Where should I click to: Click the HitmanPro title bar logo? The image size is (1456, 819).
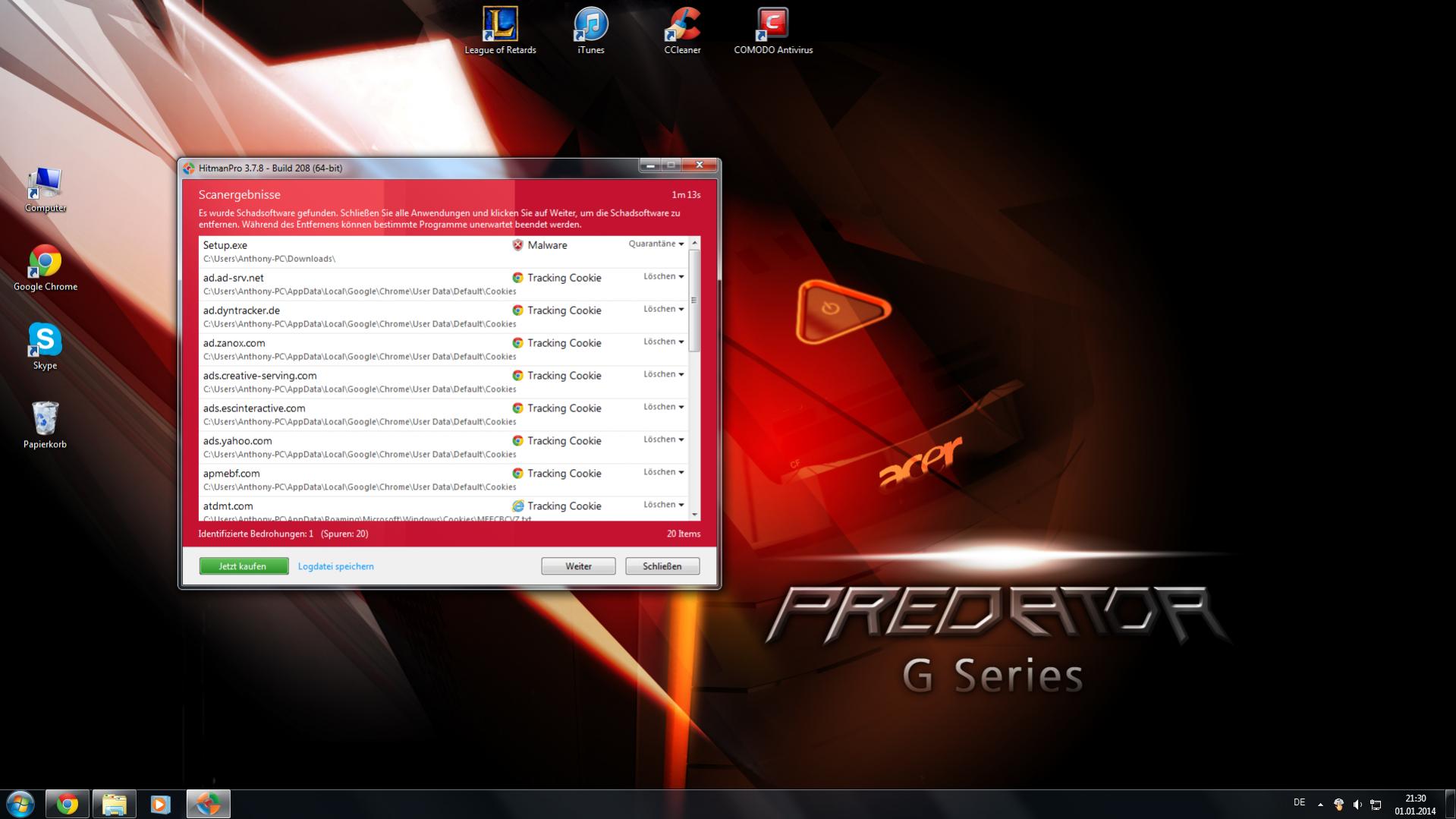point(189,168)
